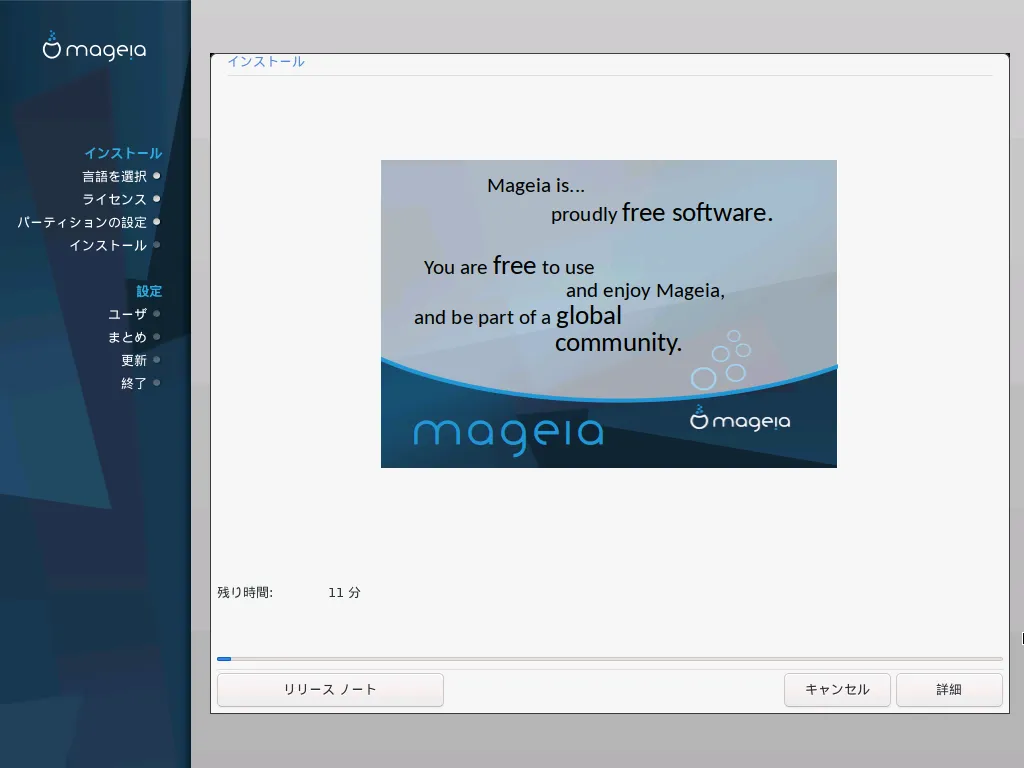Click bullet dot next to パーティションの設定

(157, 222)
